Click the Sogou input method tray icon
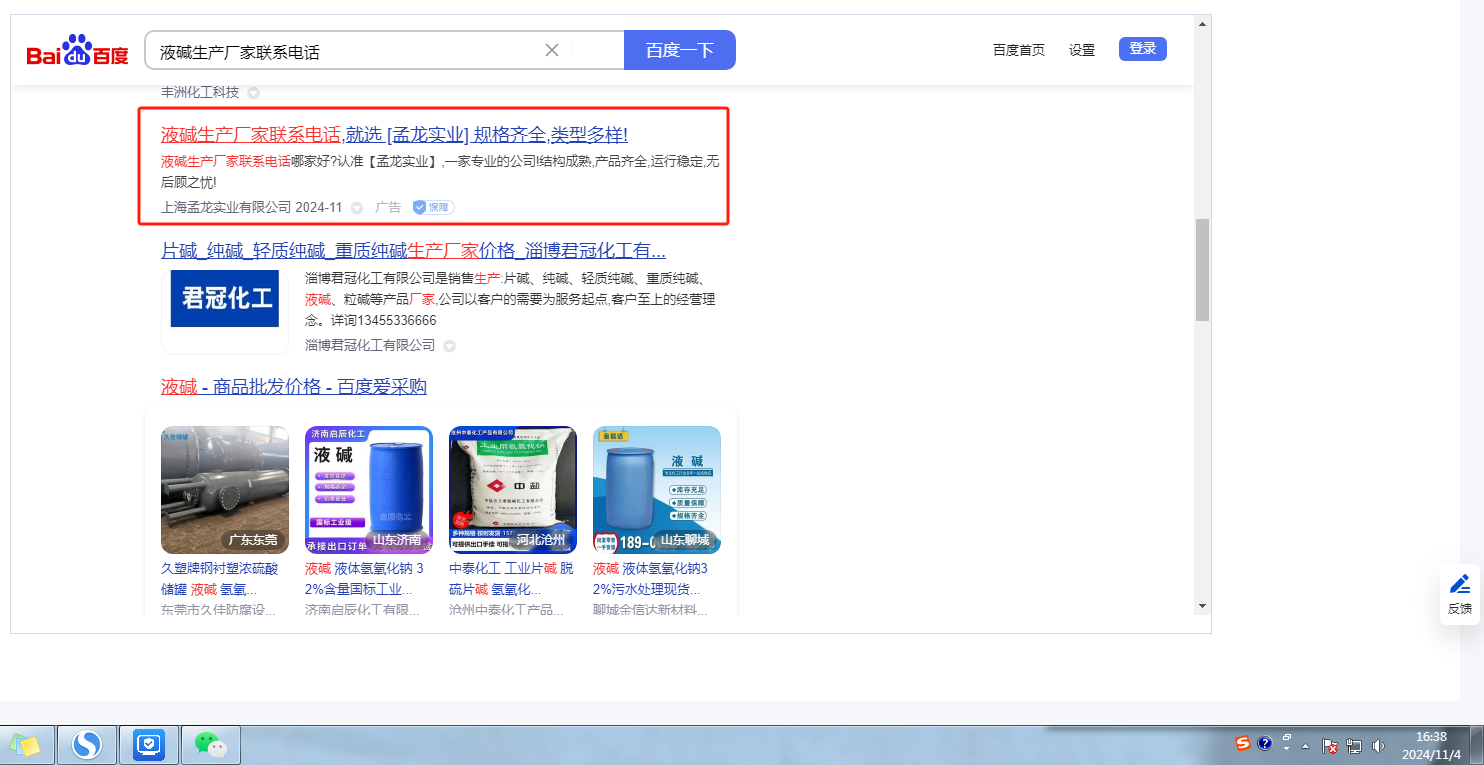 pos(1243,743)
